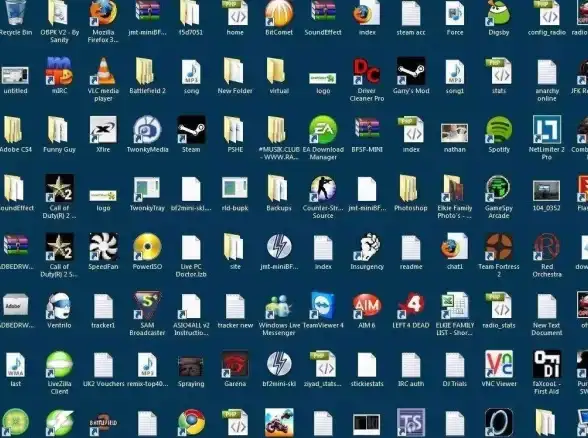588x438 pixels.
Task: Open the Photoshop folder
Action: (410, 189)
